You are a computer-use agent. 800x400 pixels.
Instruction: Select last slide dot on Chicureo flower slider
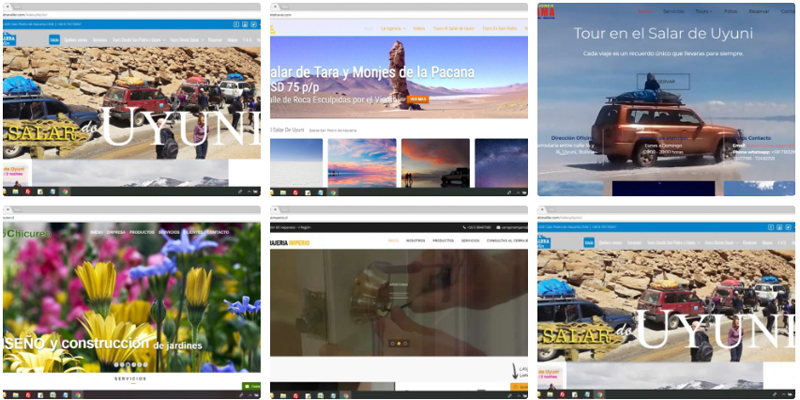tap(145, 364)
